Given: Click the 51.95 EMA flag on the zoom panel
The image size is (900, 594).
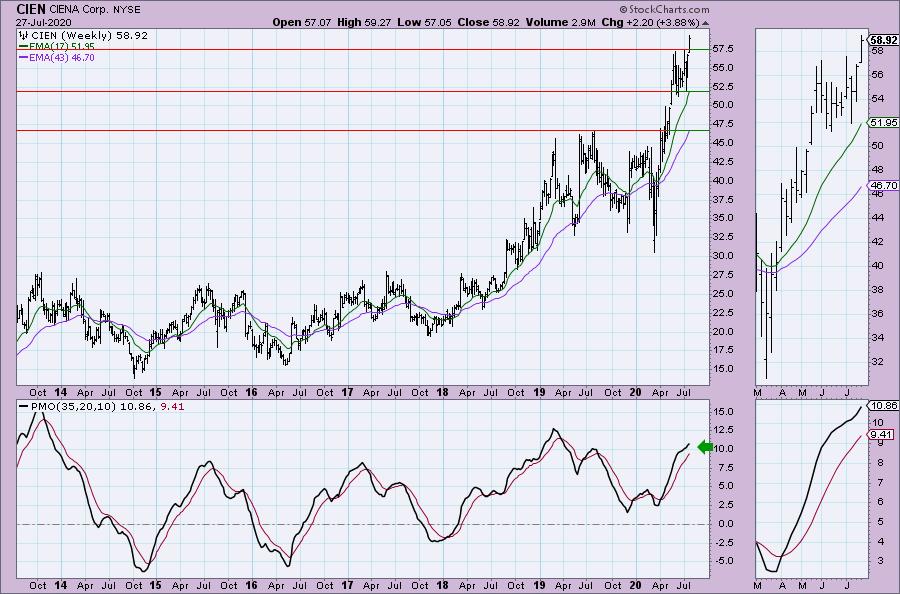Looking at the screenshot, I should [883, 122].
